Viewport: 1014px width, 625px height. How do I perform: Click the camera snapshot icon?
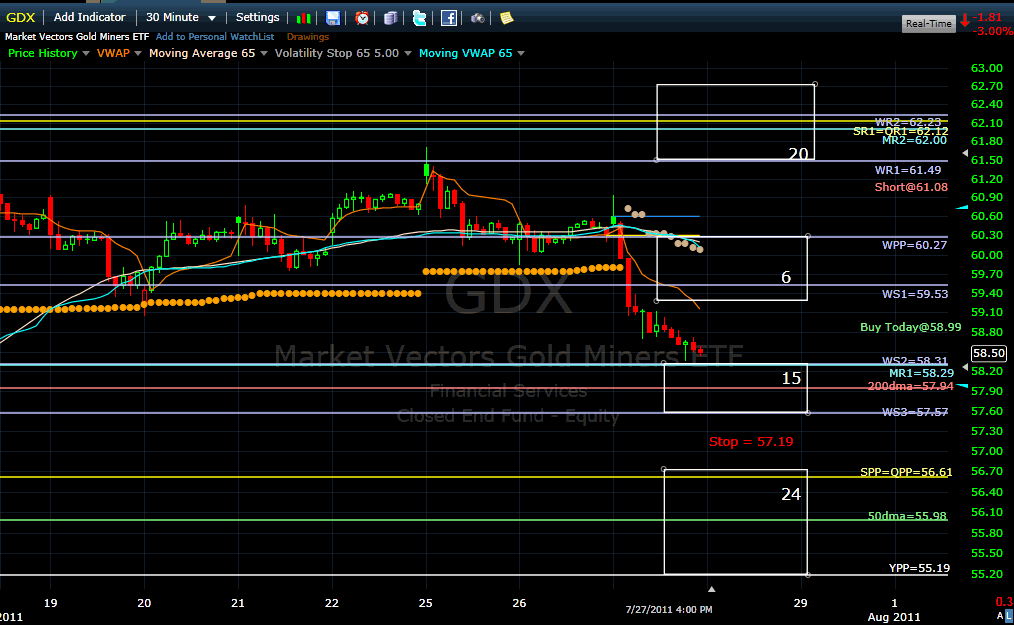pos(477,18)
